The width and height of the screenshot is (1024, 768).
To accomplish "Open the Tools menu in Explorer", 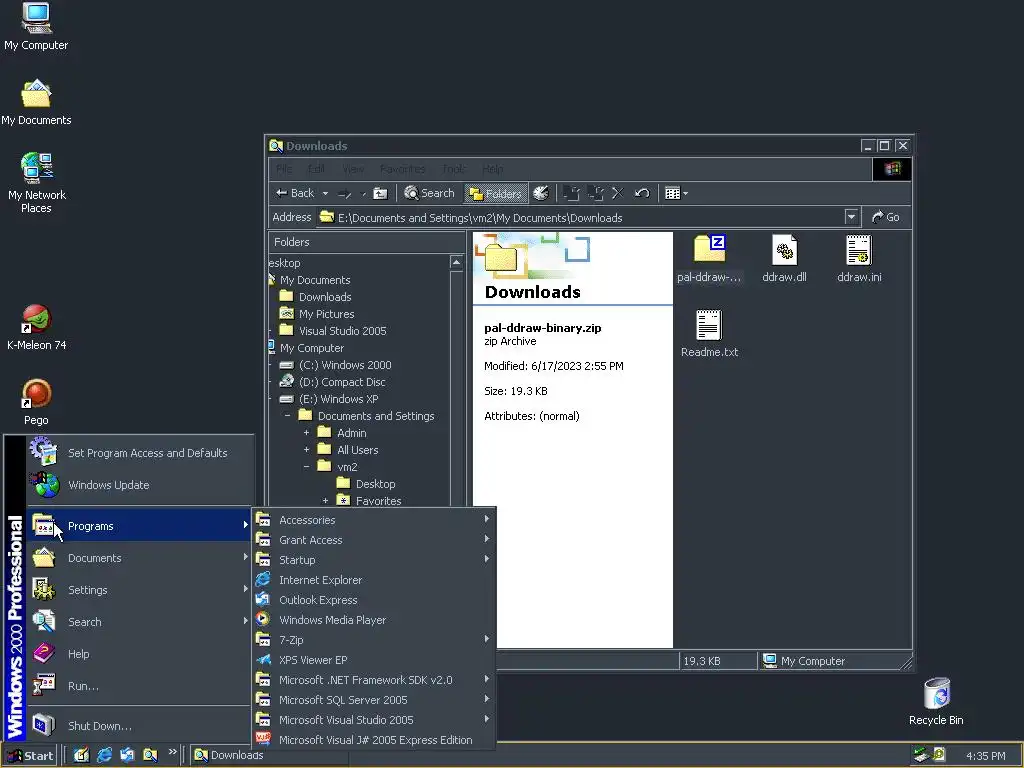I will [454, 169].
